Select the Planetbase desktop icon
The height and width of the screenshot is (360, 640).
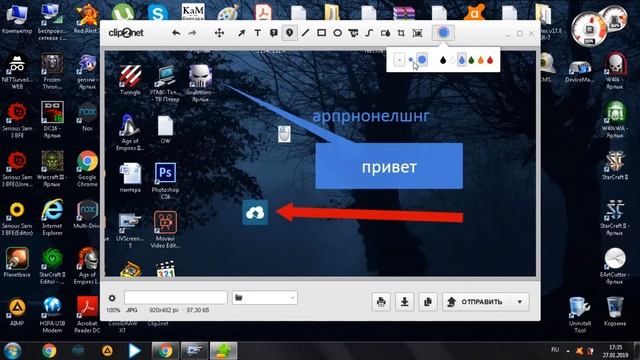click(x=17, y=262)
